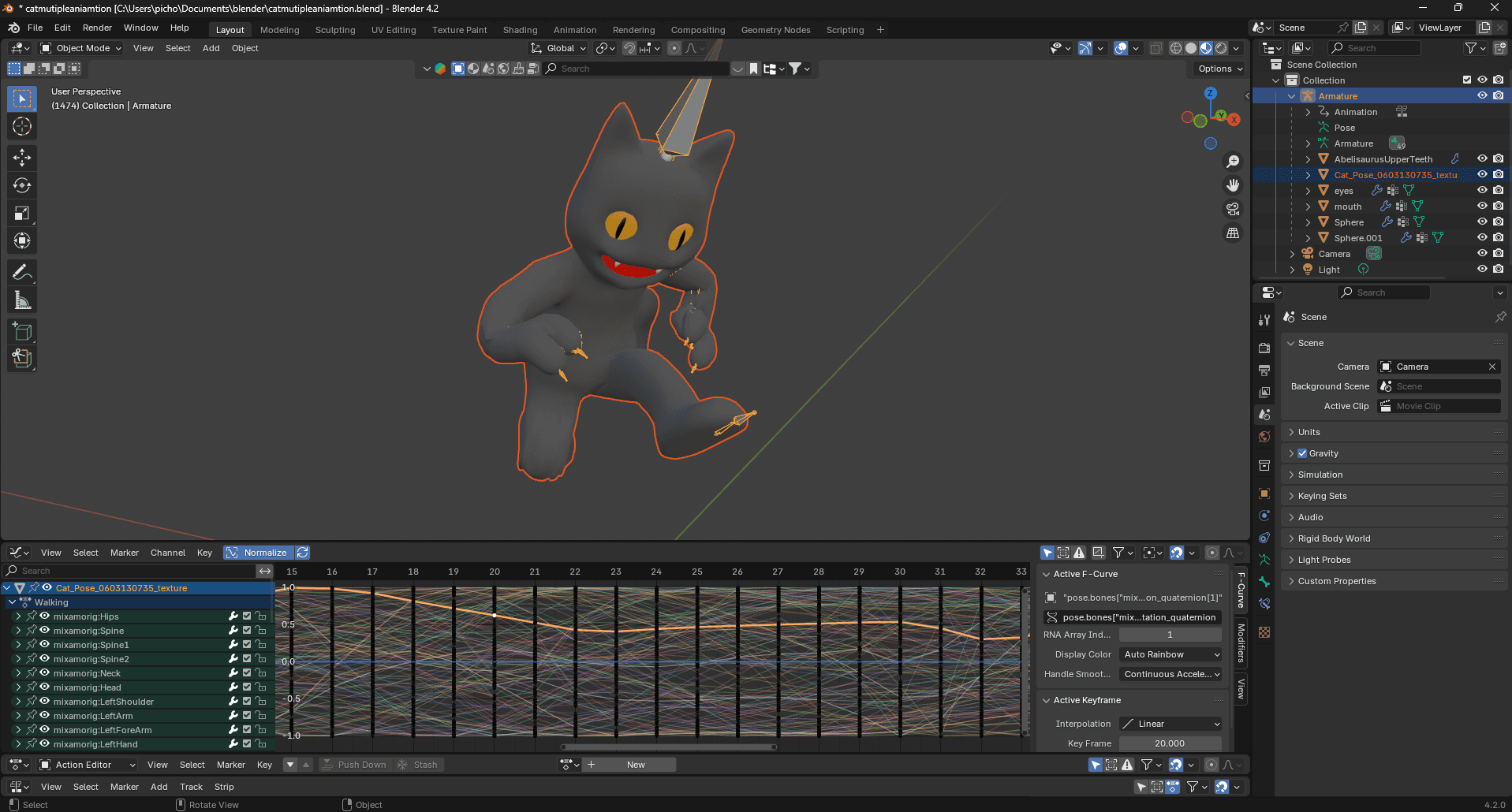Viewport: 1512px width, 812px height.
Task: Open the Bone properties tab
Action: pyautogui.click(x=1264, y=582)
